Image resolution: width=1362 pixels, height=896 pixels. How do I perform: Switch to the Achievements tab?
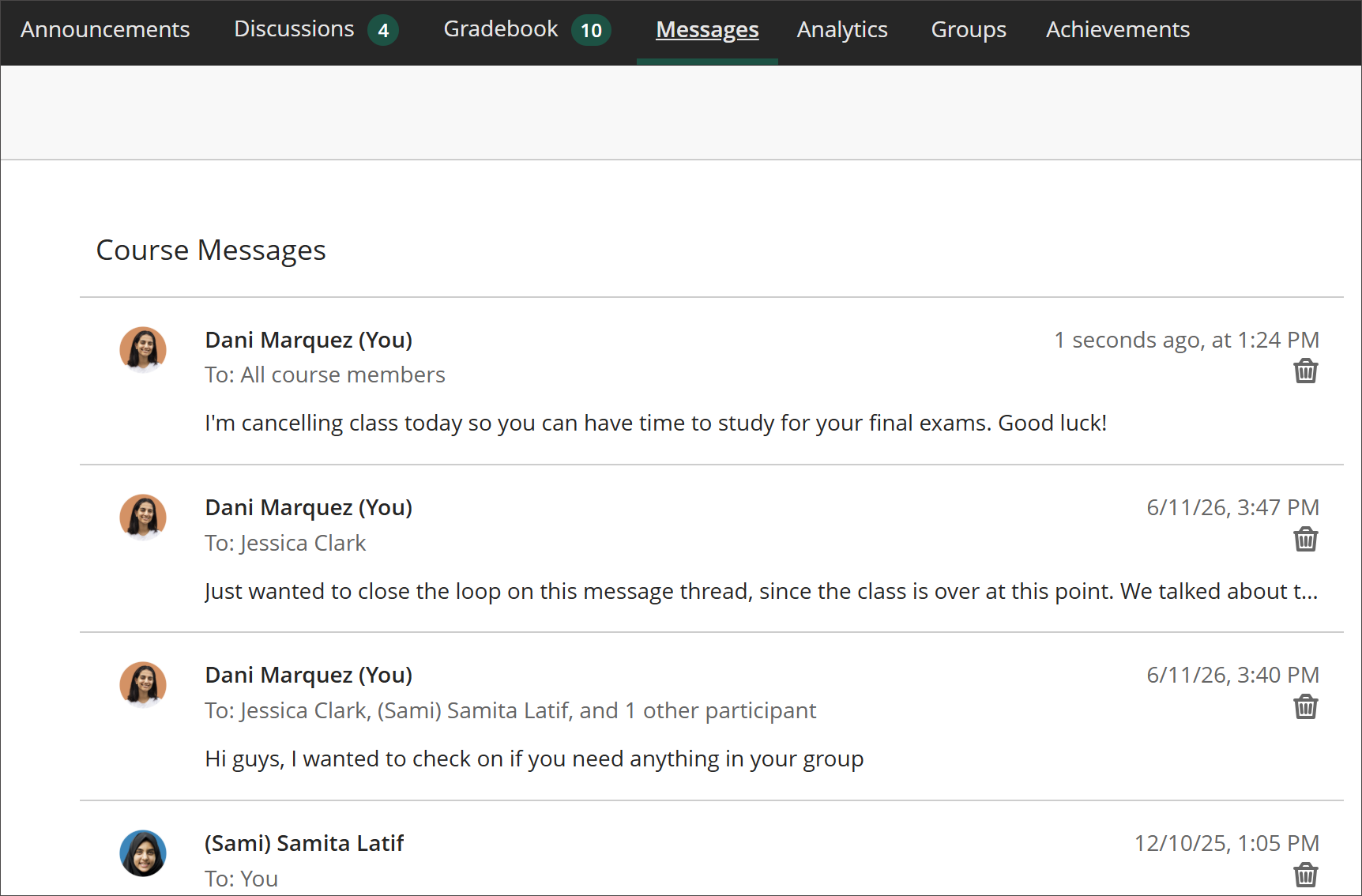[x=1118, y=30]
